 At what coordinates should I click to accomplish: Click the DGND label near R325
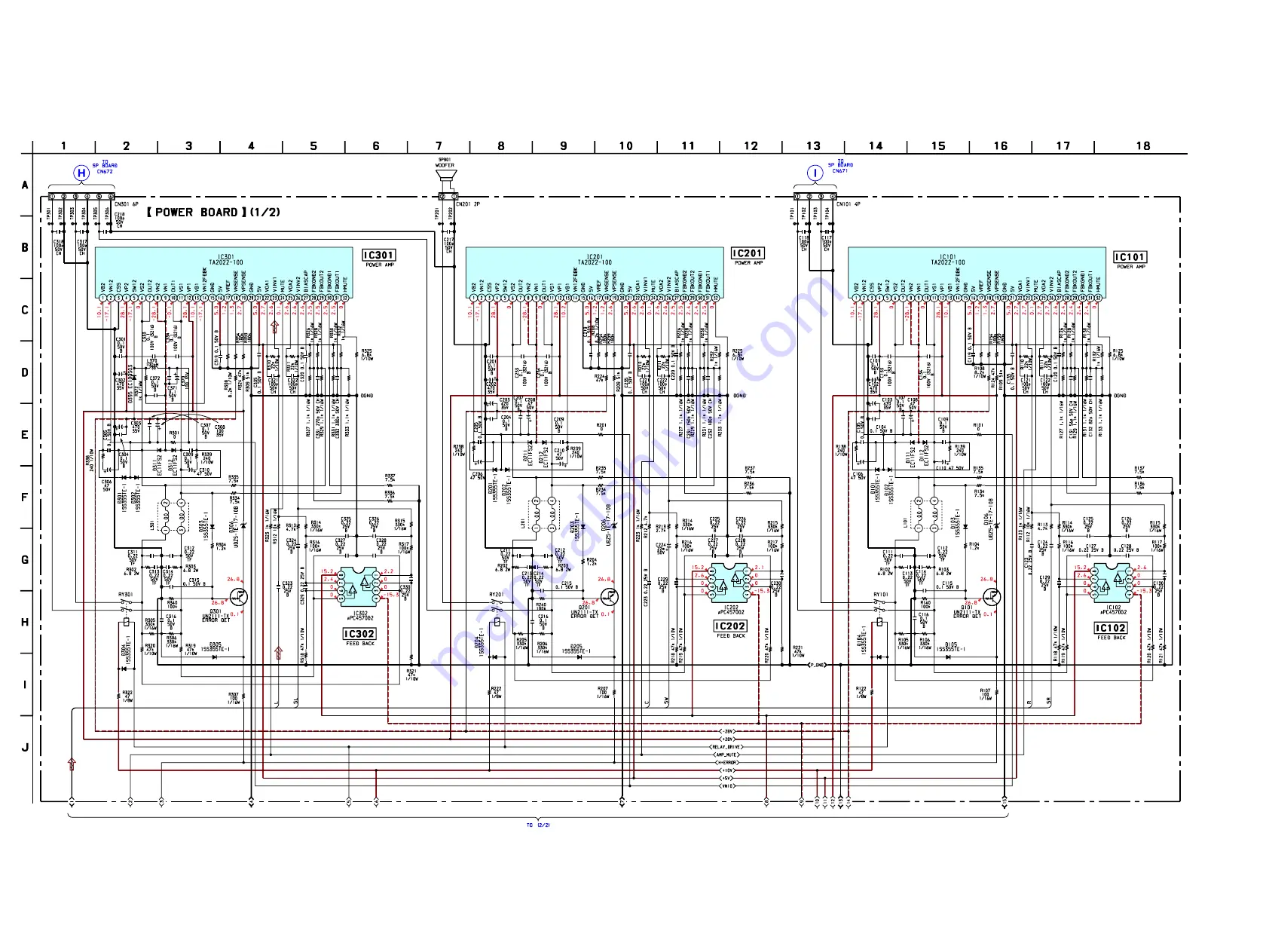point(367,396)
